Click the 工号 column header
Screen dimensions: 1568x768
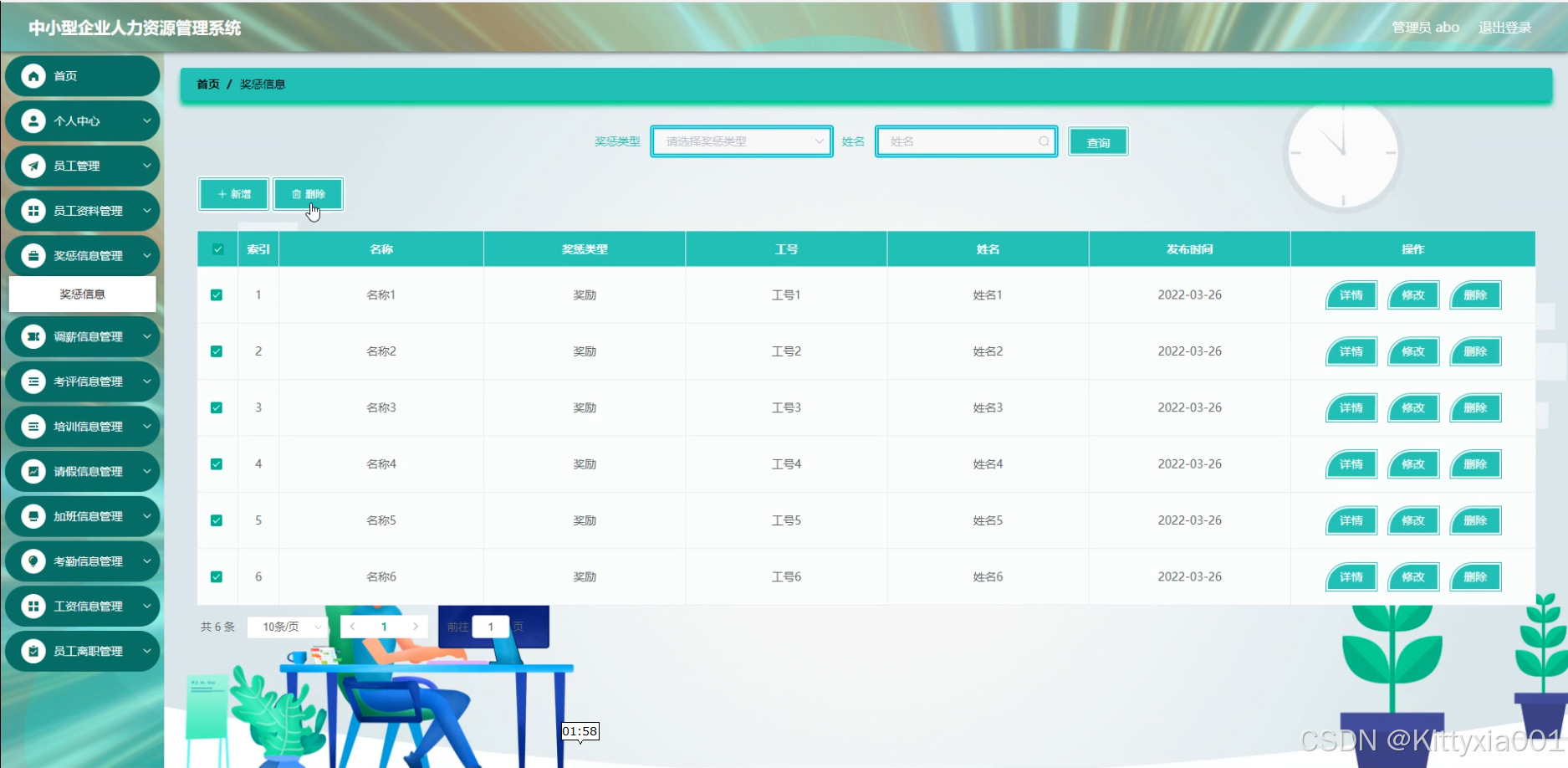[x=786, y=249]
